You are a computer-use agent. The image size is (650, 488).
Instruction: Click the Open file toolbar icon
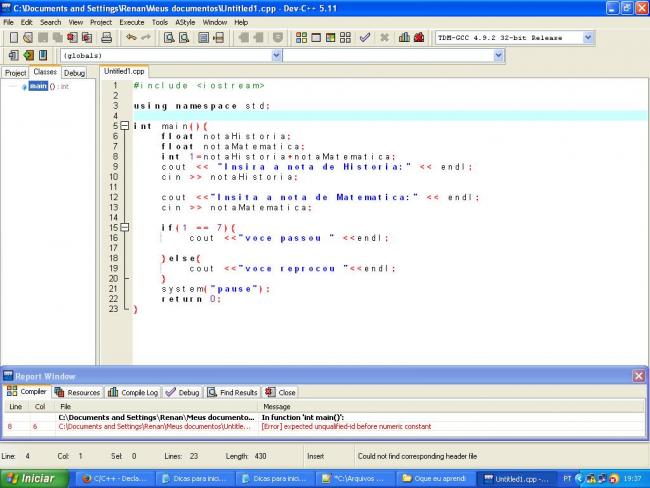click(28, 38)
